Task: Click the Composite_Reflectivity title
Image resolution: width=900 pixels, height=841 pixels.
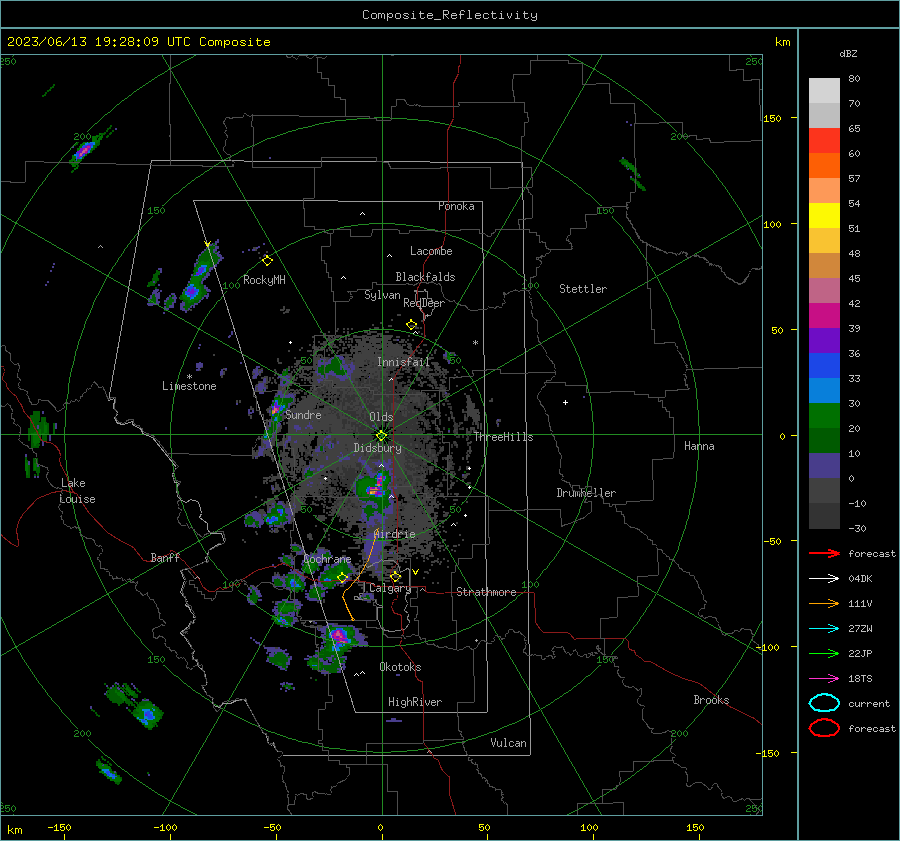Action: click(x=450, y=15)
